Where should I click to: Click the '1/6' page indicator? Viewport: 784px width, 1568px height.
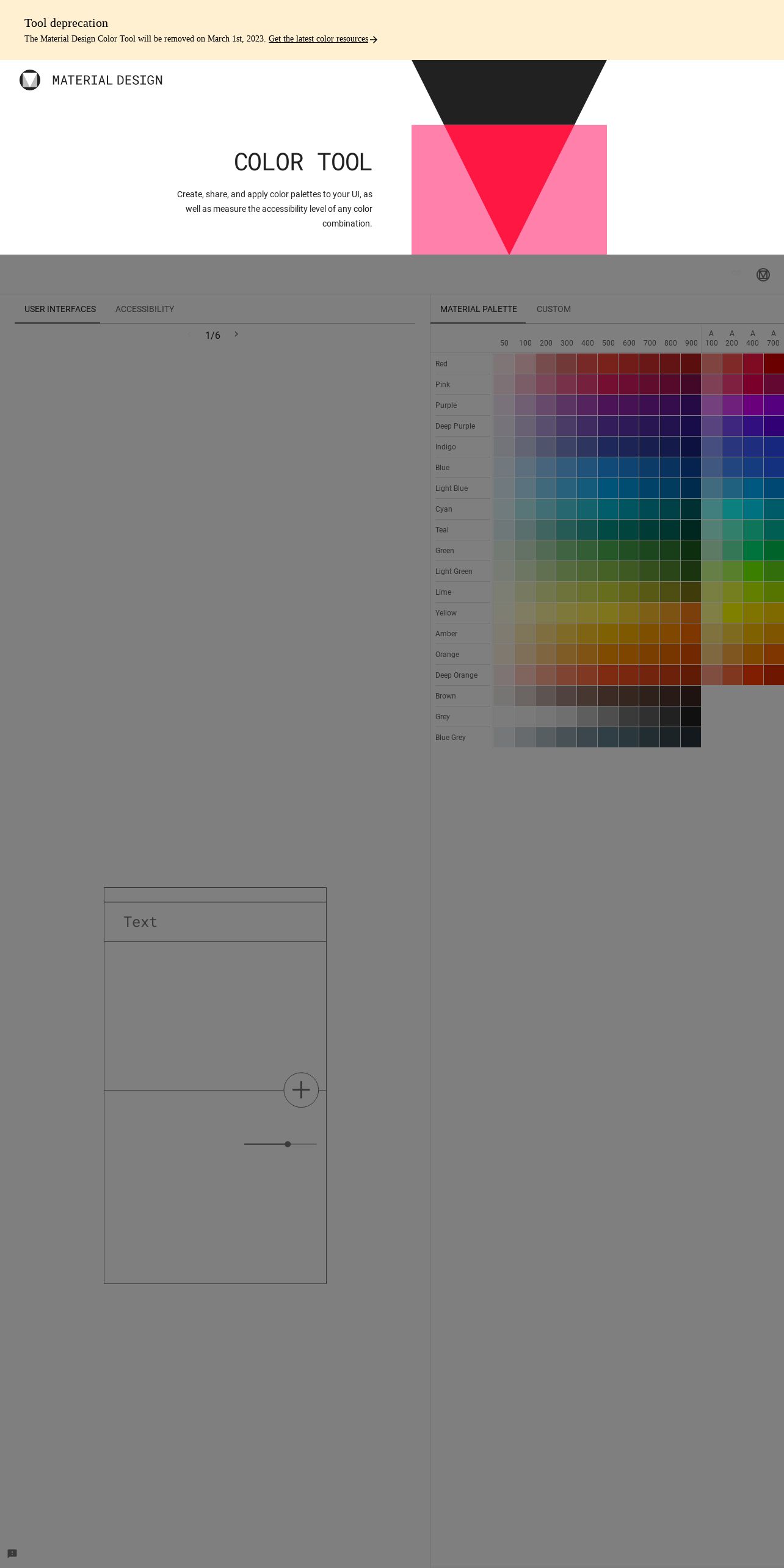(x=212, y=335)
